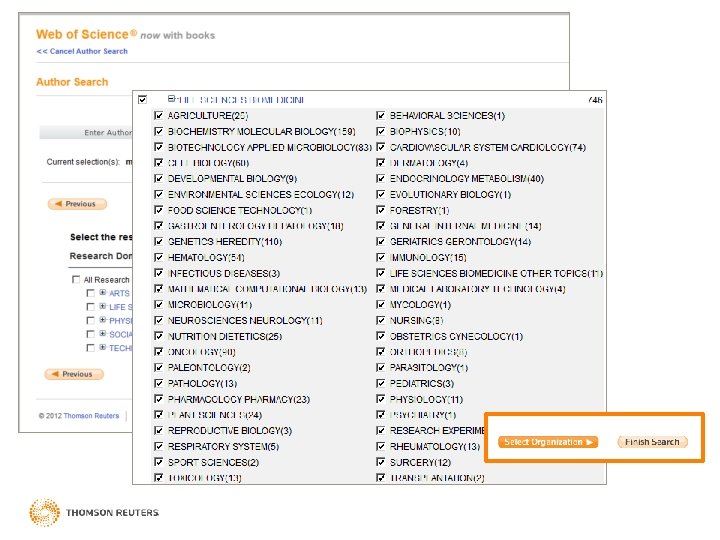Uncheck DEVELOPMENTAL BIOLOGY checkbox
Screen dimensions: 720x540
pos(158,179)
